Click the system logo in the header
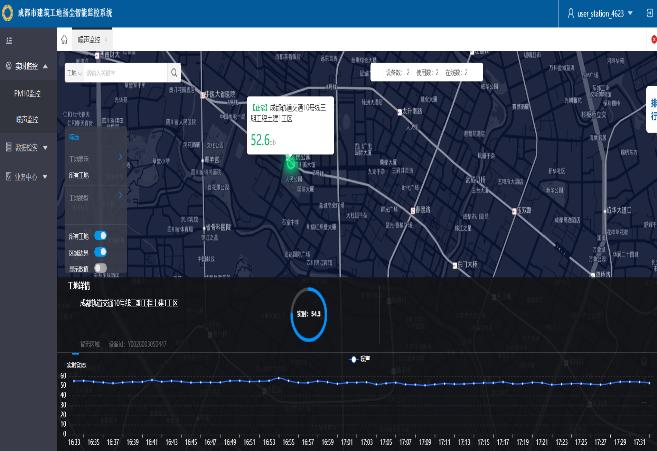This screenshot has width=657, height=451. coord(8,13)
